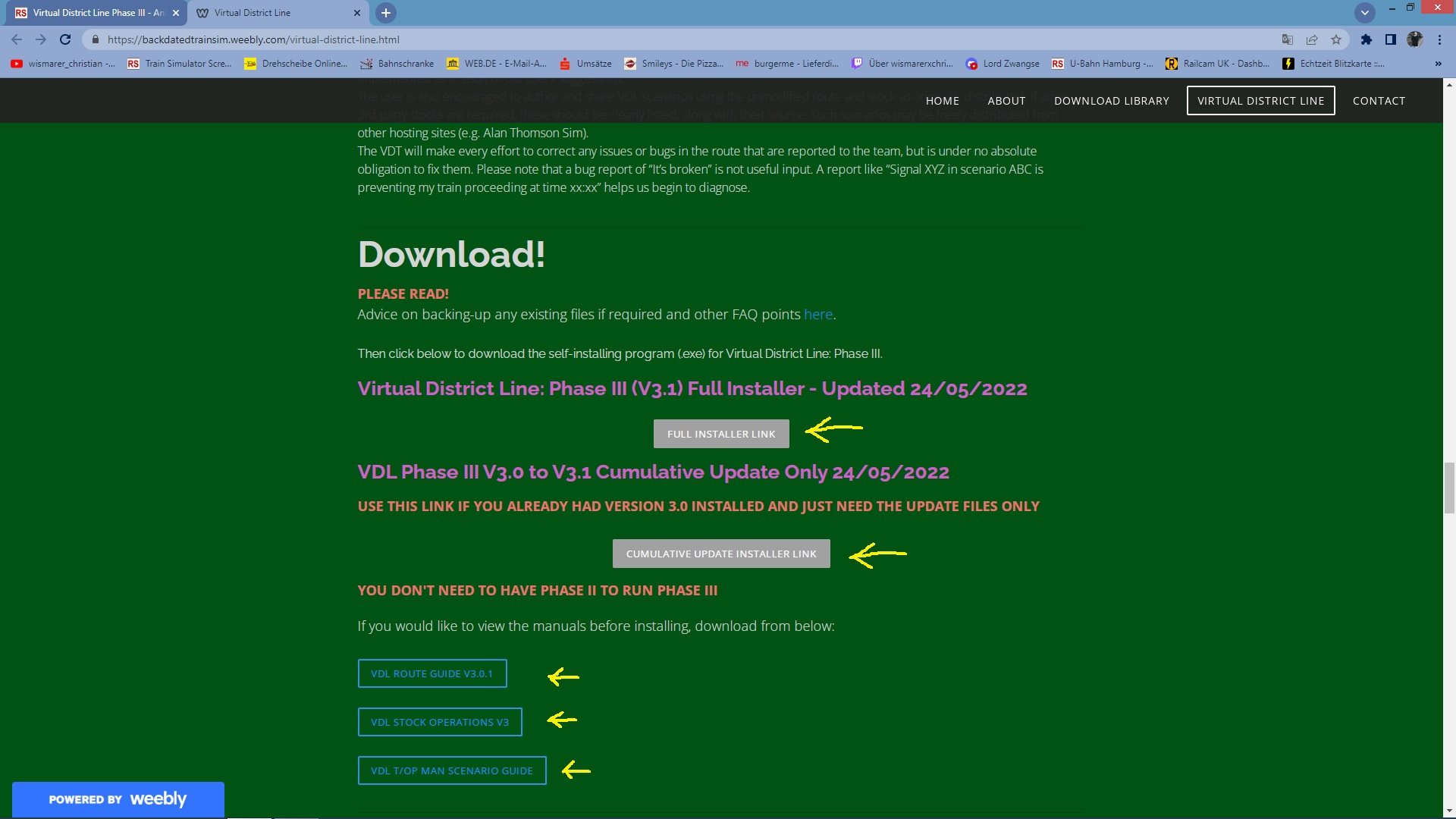Click Cumulative Update Installer Link button
1456x819 pixels.
coord(720,554)
